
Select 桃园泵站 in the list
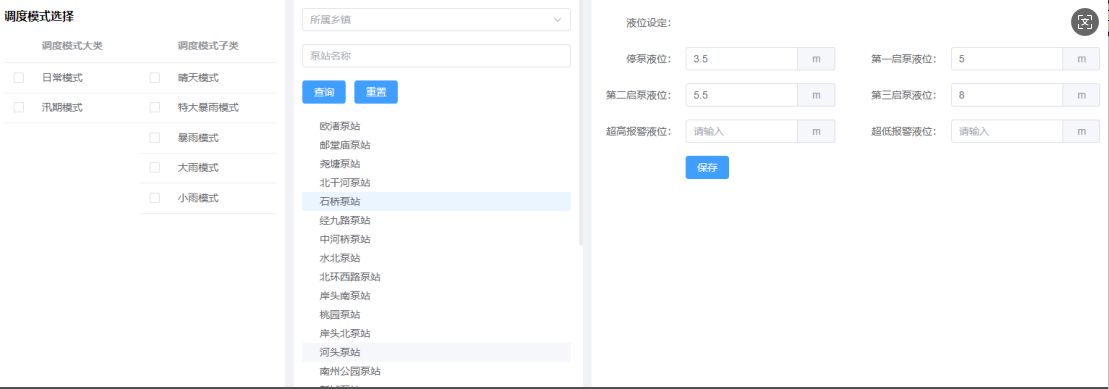(436, 314)
